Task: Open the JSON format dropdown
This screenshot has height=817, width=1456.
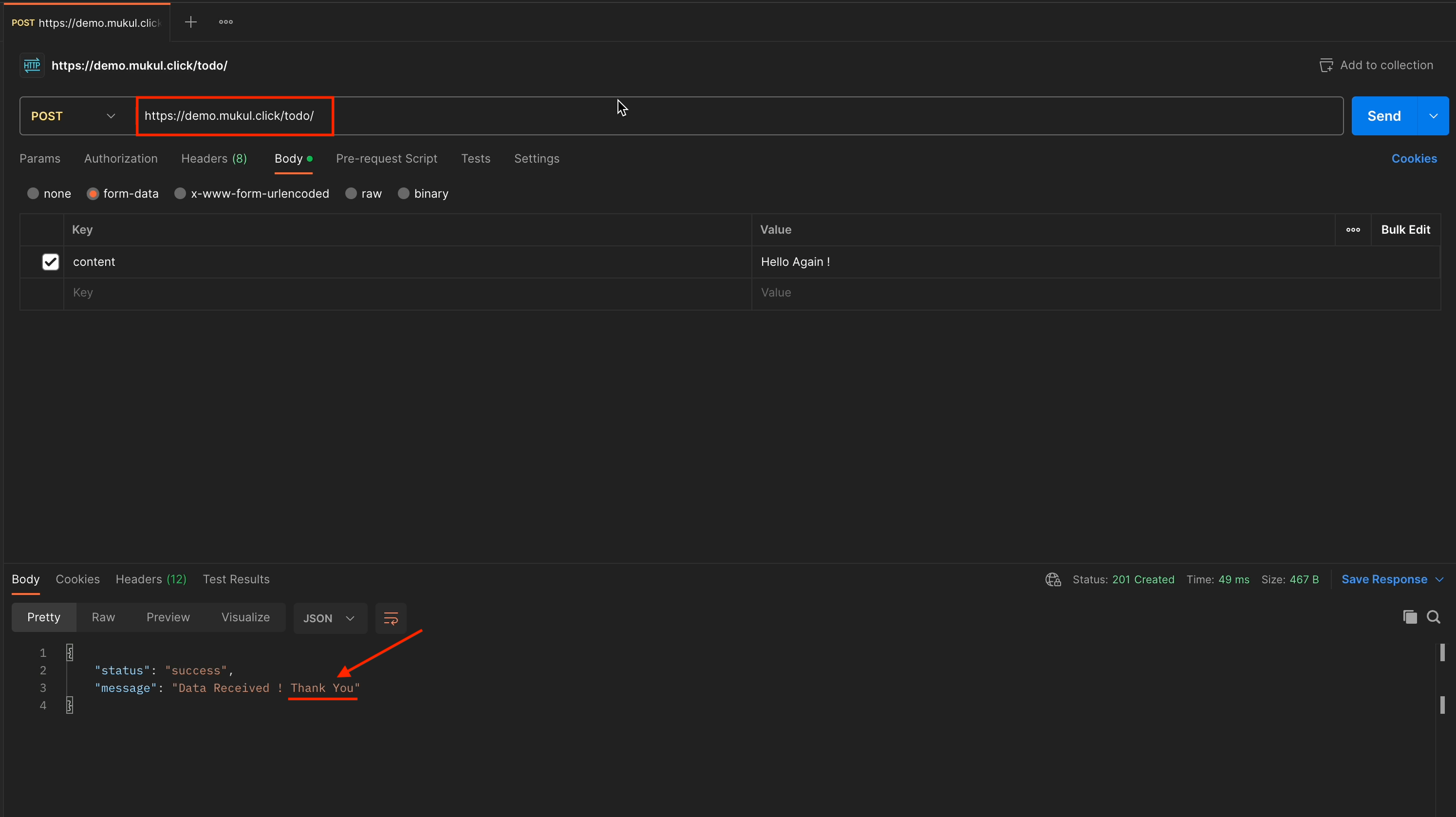Action: (x=329, y=618)
